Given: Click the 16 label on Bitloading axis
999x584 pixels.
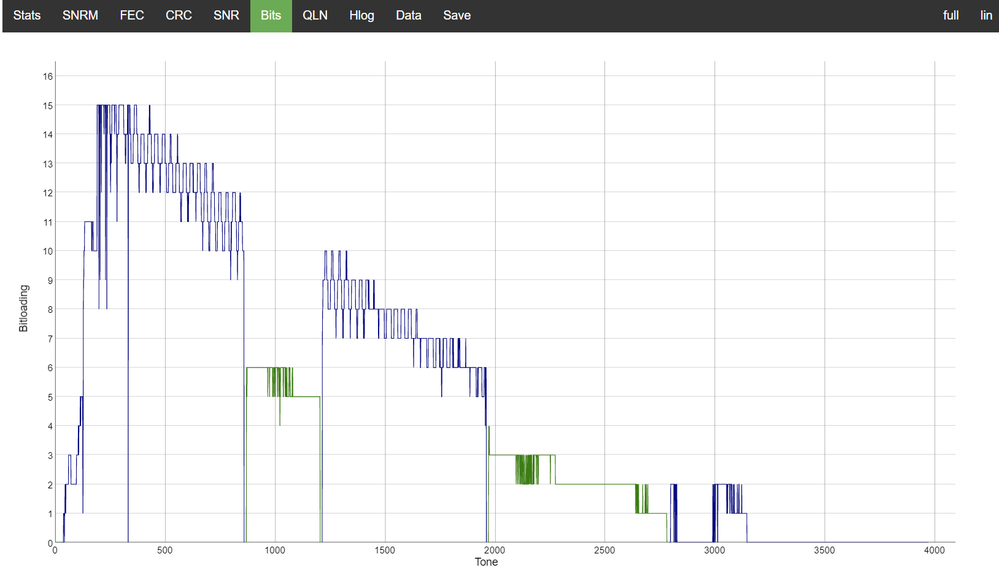Looking at the screenshot, I should pos(47,76).
